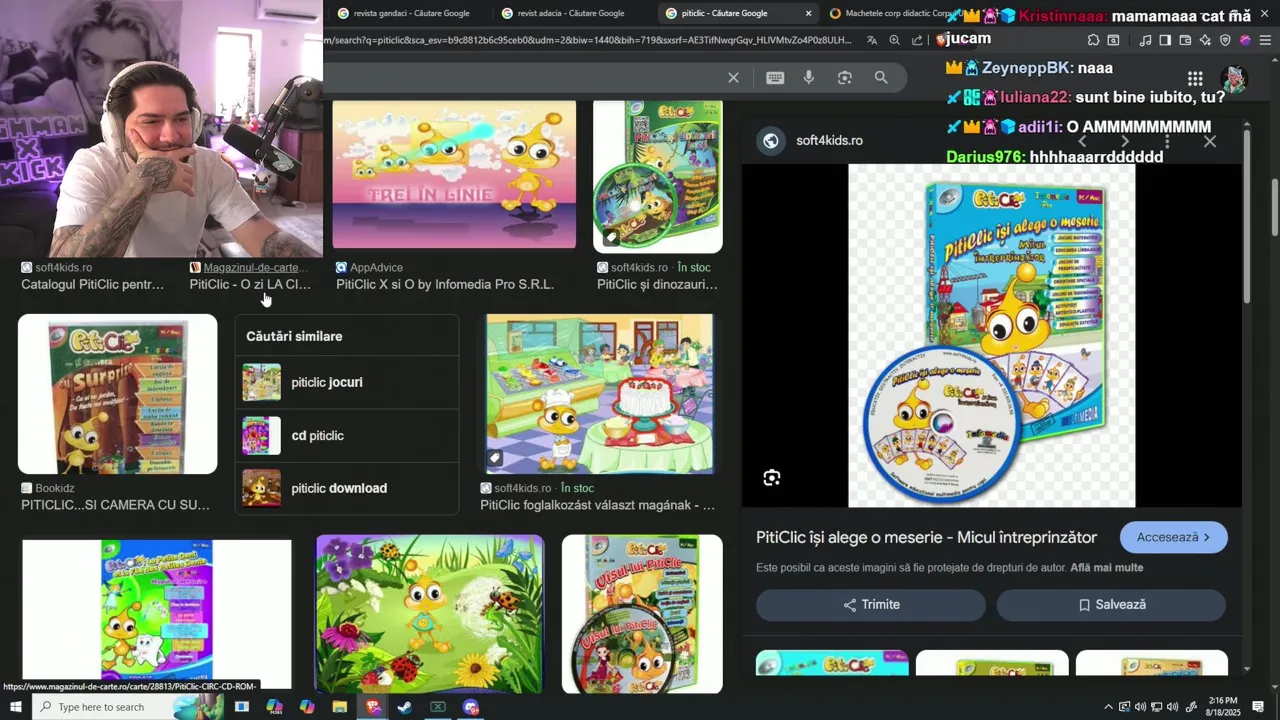Click the Trimite share button
The width and height of the screenshot is (1280, 720).
871,605
